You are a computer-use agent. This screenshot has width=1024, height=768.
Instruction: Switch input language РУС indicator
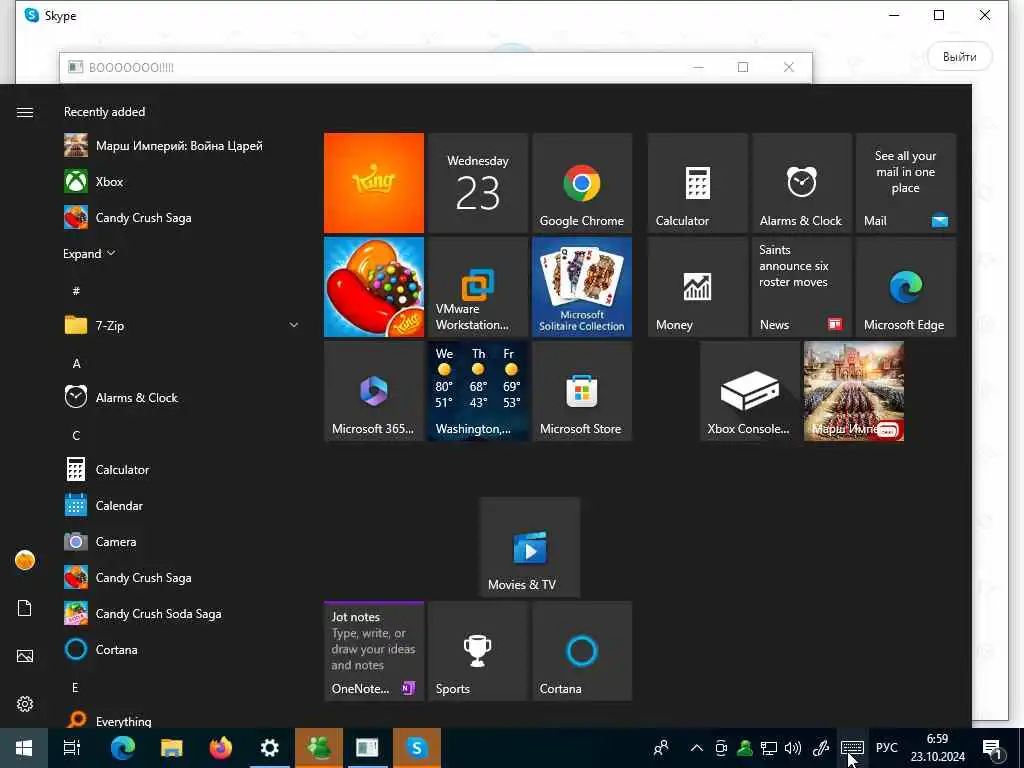(x=887, y=748)
